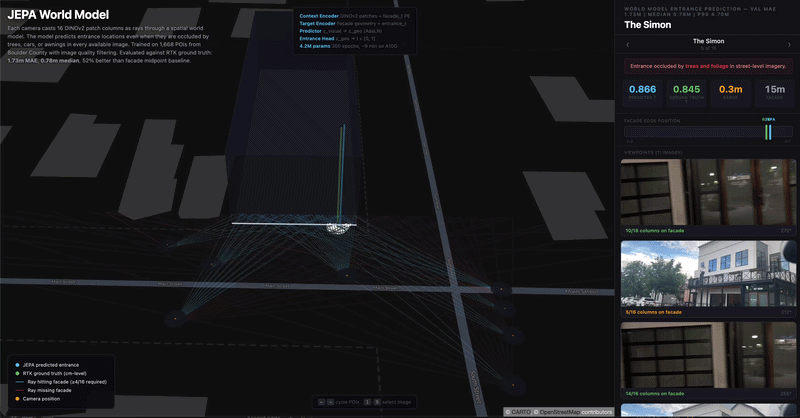Click the orange Camera position legend dot
The height and width of the screenshot is (418, 800).
click(x=17, y=399)
